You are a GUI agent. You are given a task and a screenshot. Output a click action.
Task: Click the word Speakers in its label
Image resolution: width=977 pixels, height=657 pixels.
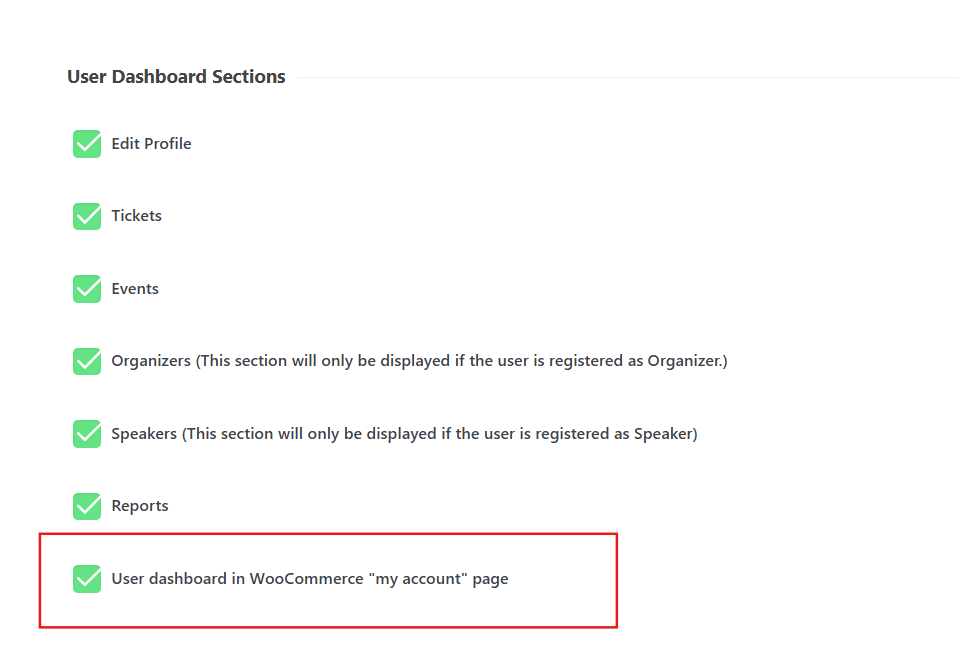point(144,434)
